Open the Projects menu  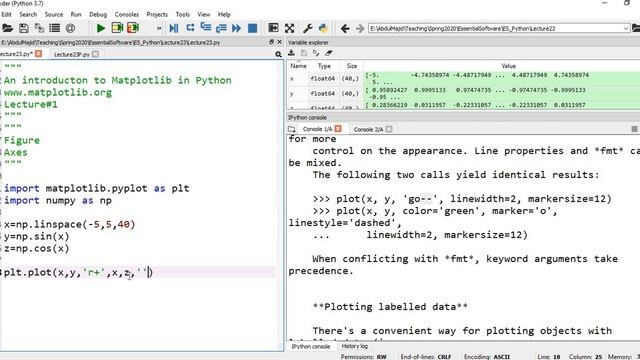157,14
